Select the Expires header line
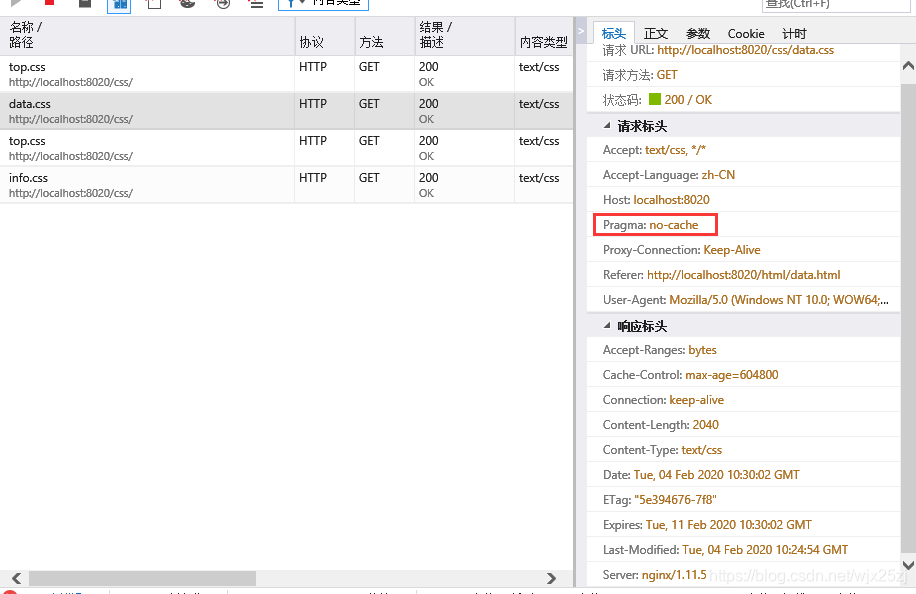916x594 pixels. tap(743, 524)
